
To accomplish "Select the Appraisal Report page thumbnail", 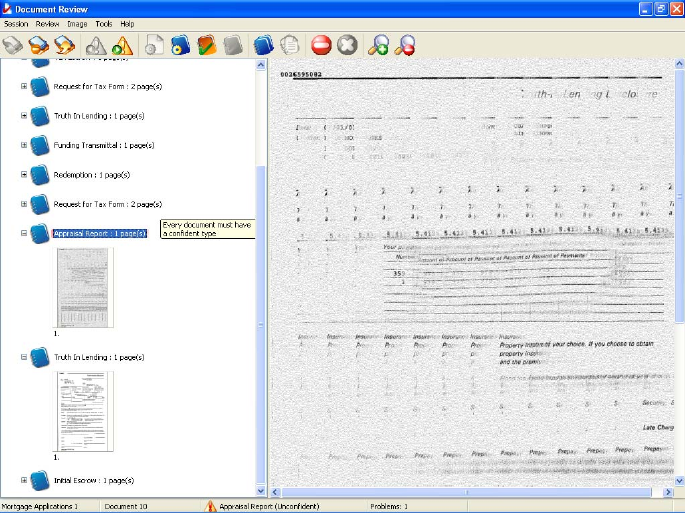I will point(84,287).
